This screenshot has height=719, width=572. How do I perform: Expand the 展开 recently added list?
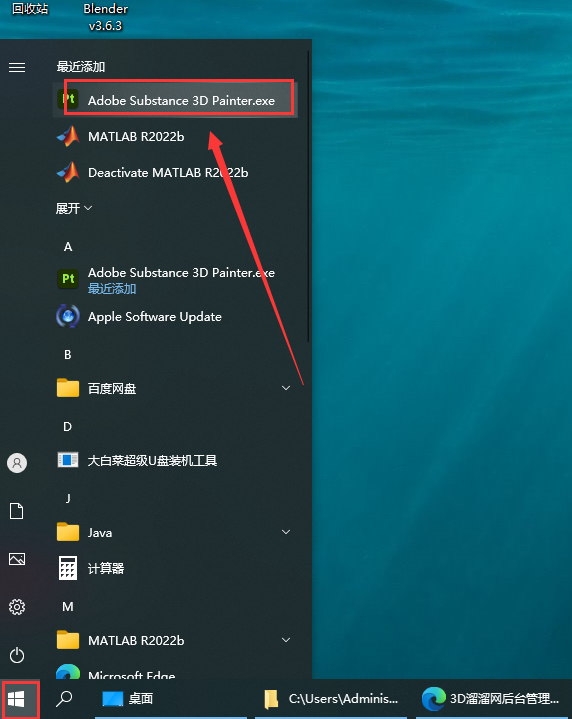pyautogui.click(x=74, y=209)
